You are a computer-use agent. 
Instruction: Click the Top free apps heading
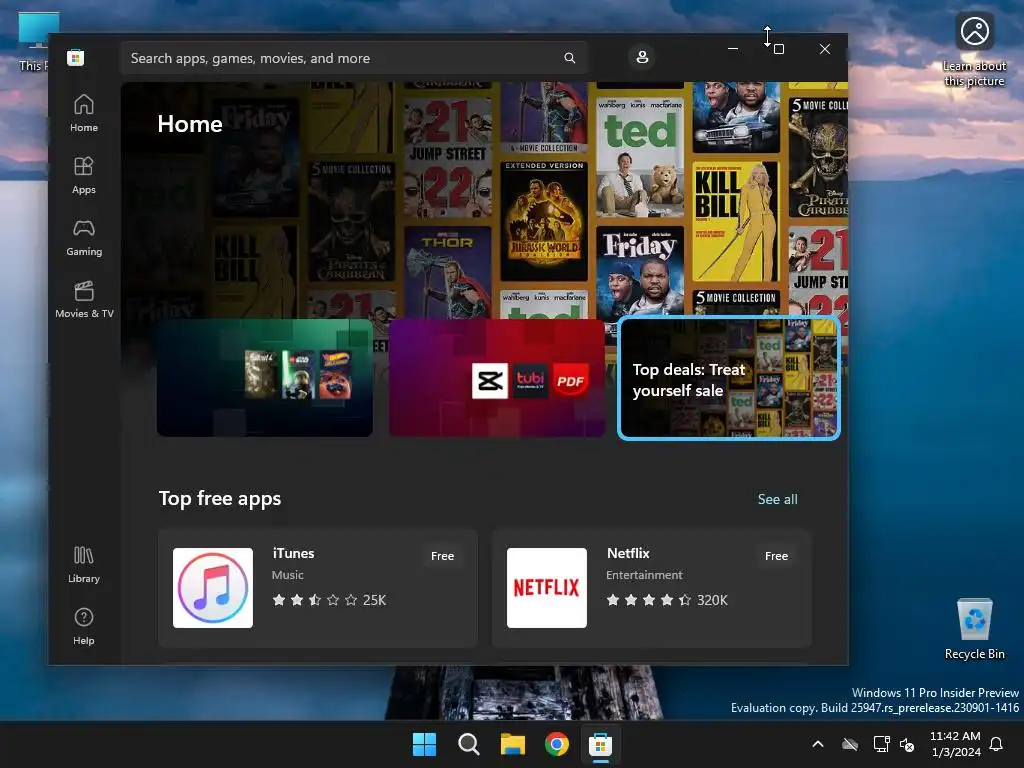pyautogui.click(x=220, y=499)
